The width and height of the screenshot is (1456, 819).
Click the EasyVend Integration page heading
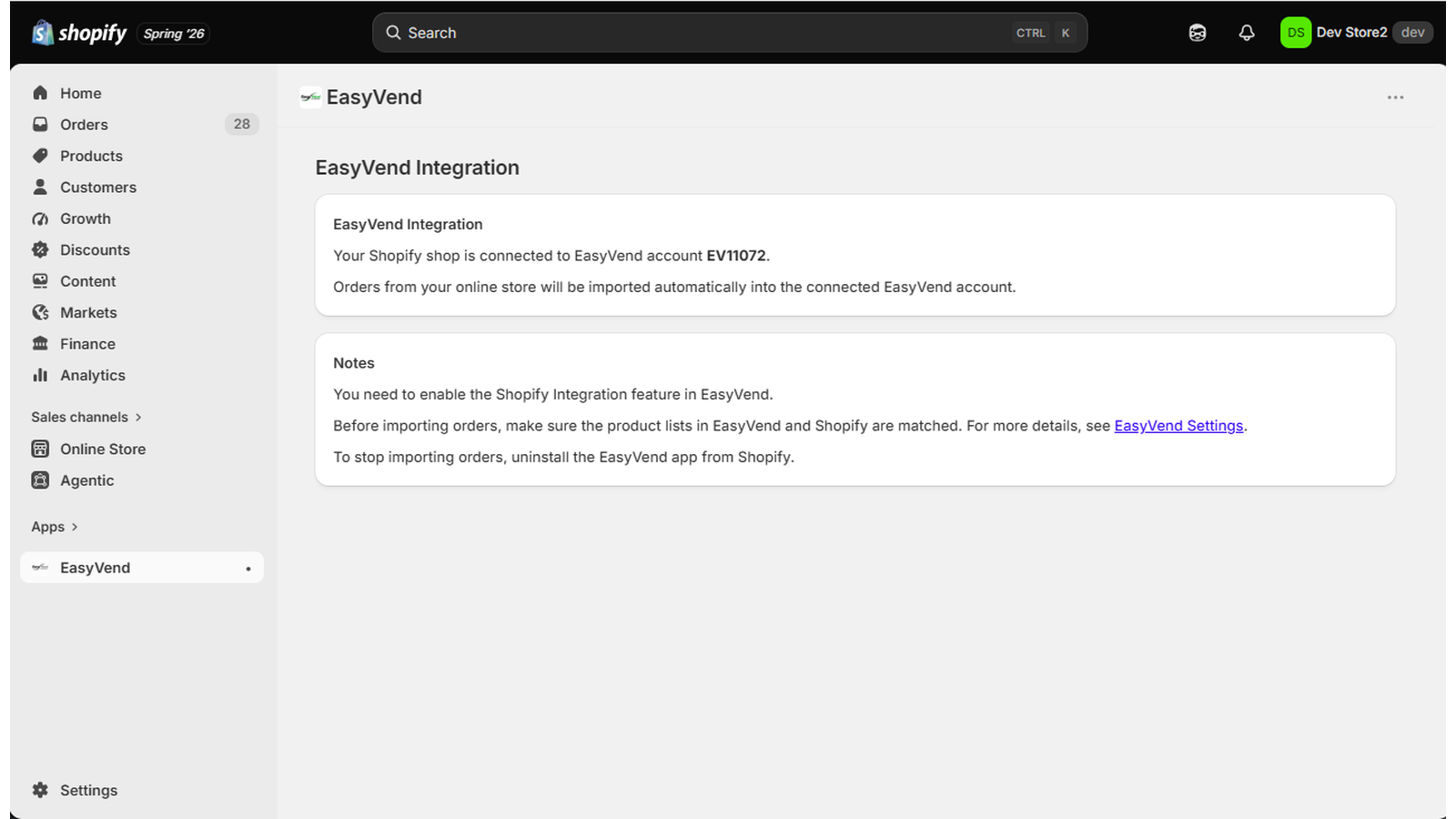point(417,167)
